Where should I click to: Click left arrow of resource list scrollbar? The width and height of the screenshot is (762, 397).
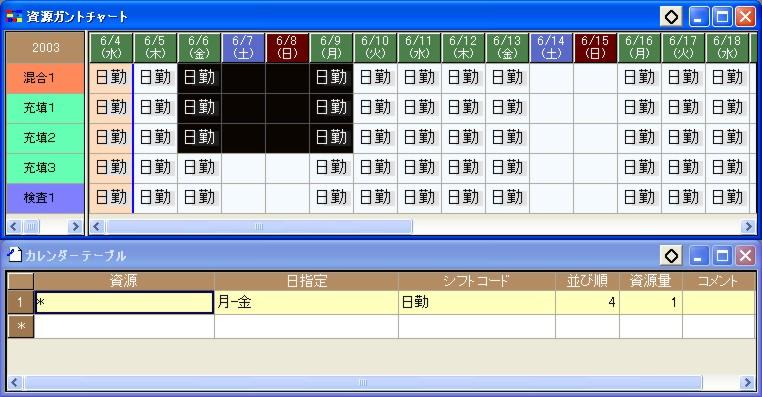click(x=13, y=226)
